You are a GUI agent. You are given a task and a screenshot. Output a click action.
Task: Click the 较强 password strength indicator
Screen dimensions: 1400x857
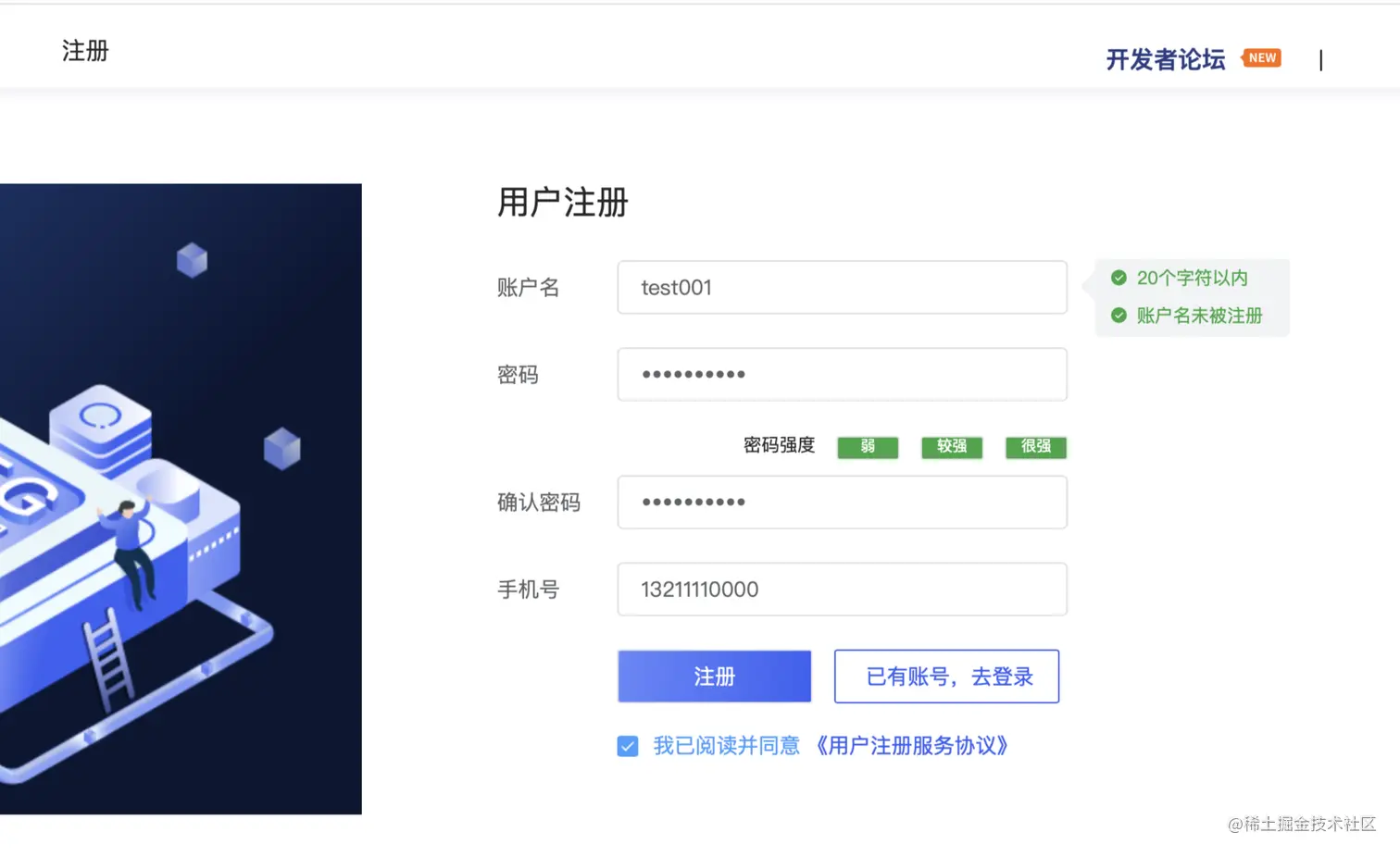952,447
